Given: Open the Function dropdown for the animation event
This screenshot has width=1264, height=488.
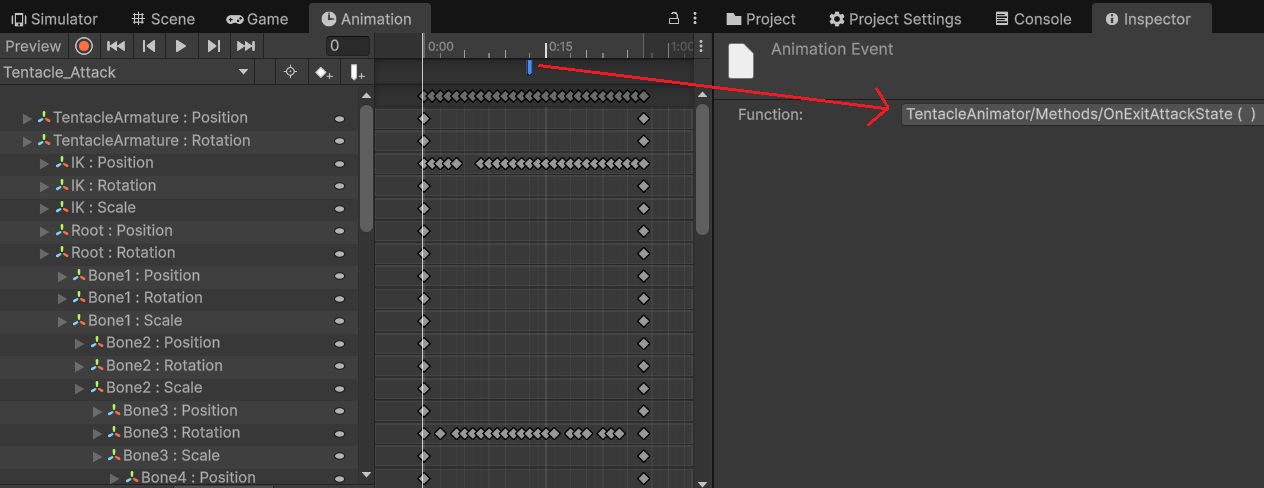Looking at the screenshot, I should click(1080, 115).
